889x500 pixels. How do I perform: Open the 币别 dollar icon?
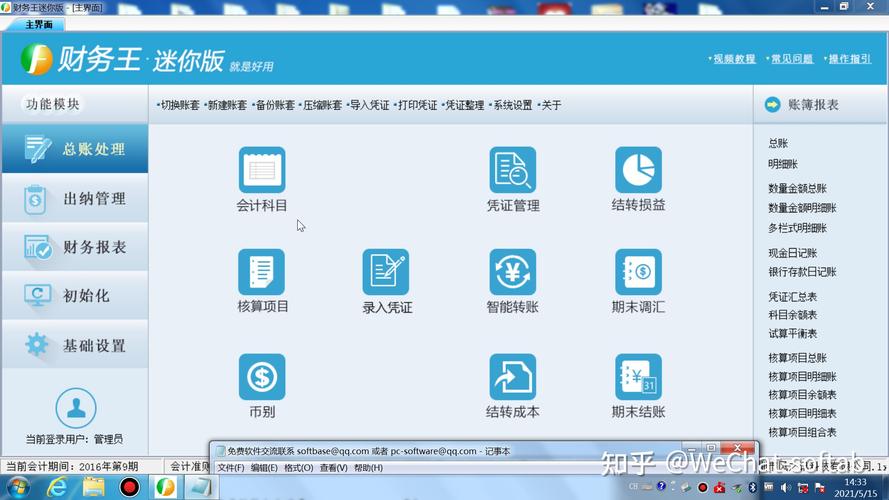(262, 377)
